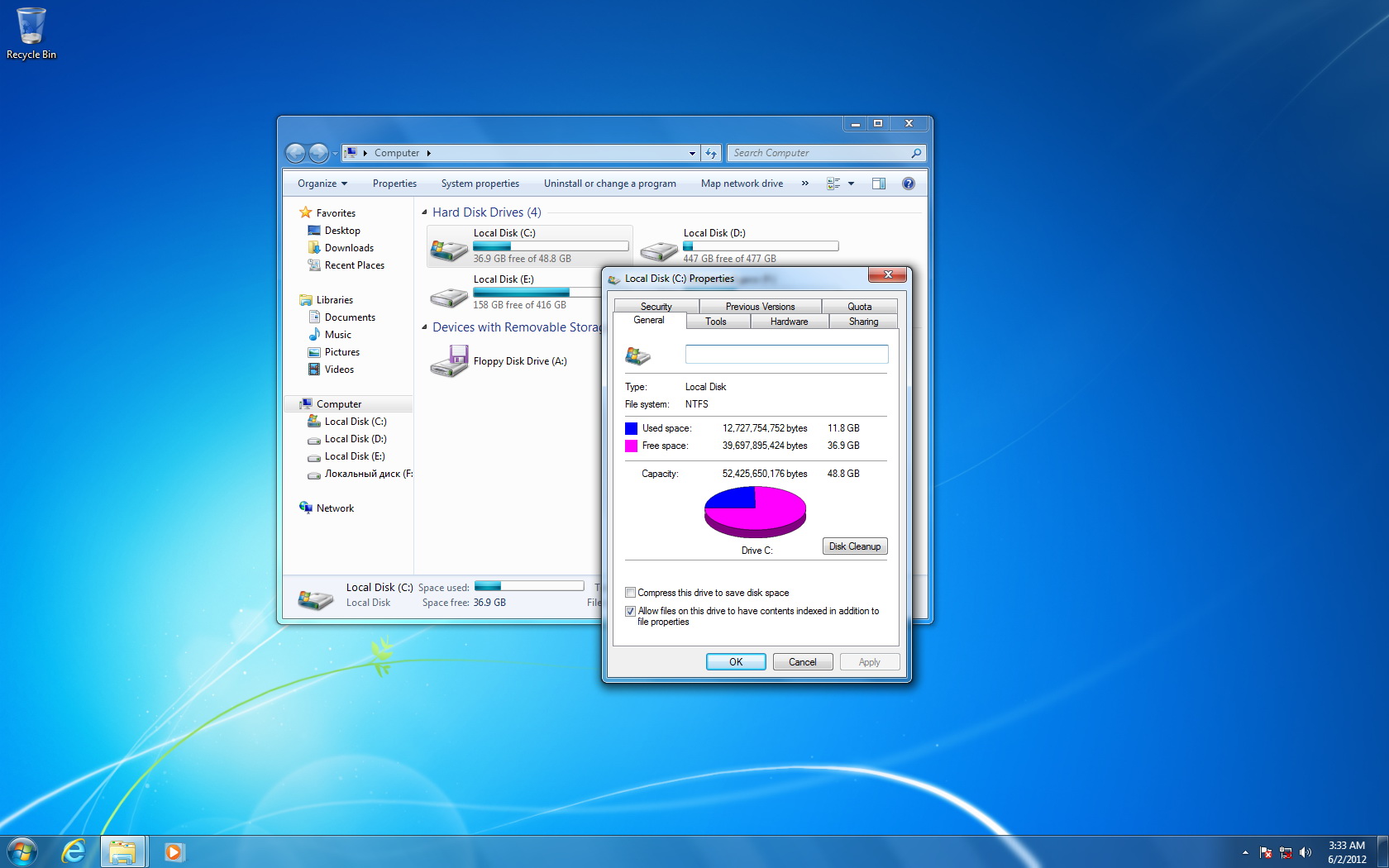Click the Help question mark icon
The height and width of the screenshot is (868, 1389).
[908, 184]
